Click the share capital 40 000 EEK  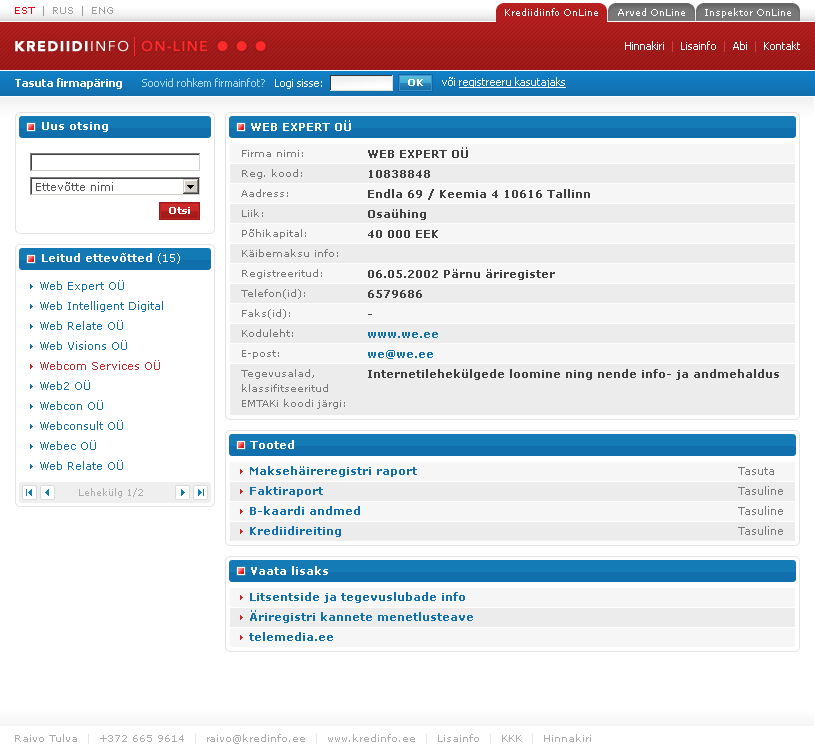pos(403,234)
